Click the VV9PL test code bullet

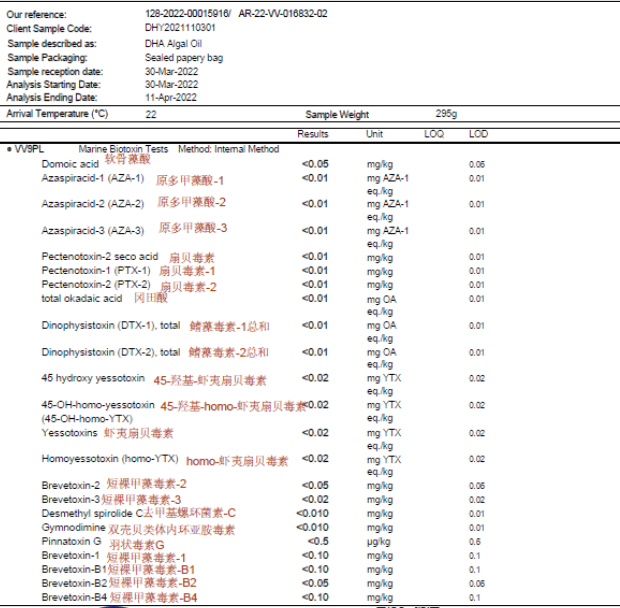pos(26,149)
